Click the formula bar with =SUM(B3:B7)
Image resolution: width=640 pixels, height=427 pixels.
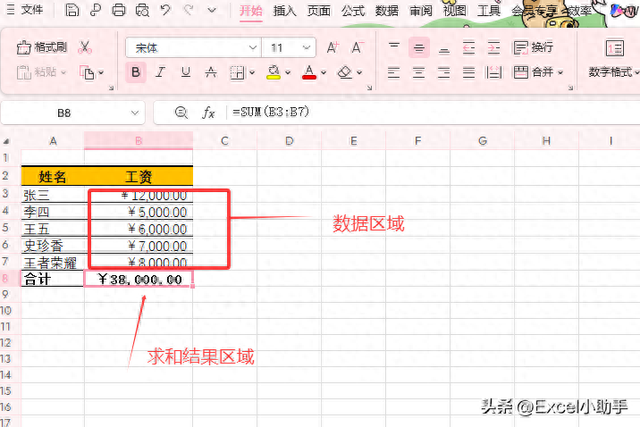(x=433, y=112)
